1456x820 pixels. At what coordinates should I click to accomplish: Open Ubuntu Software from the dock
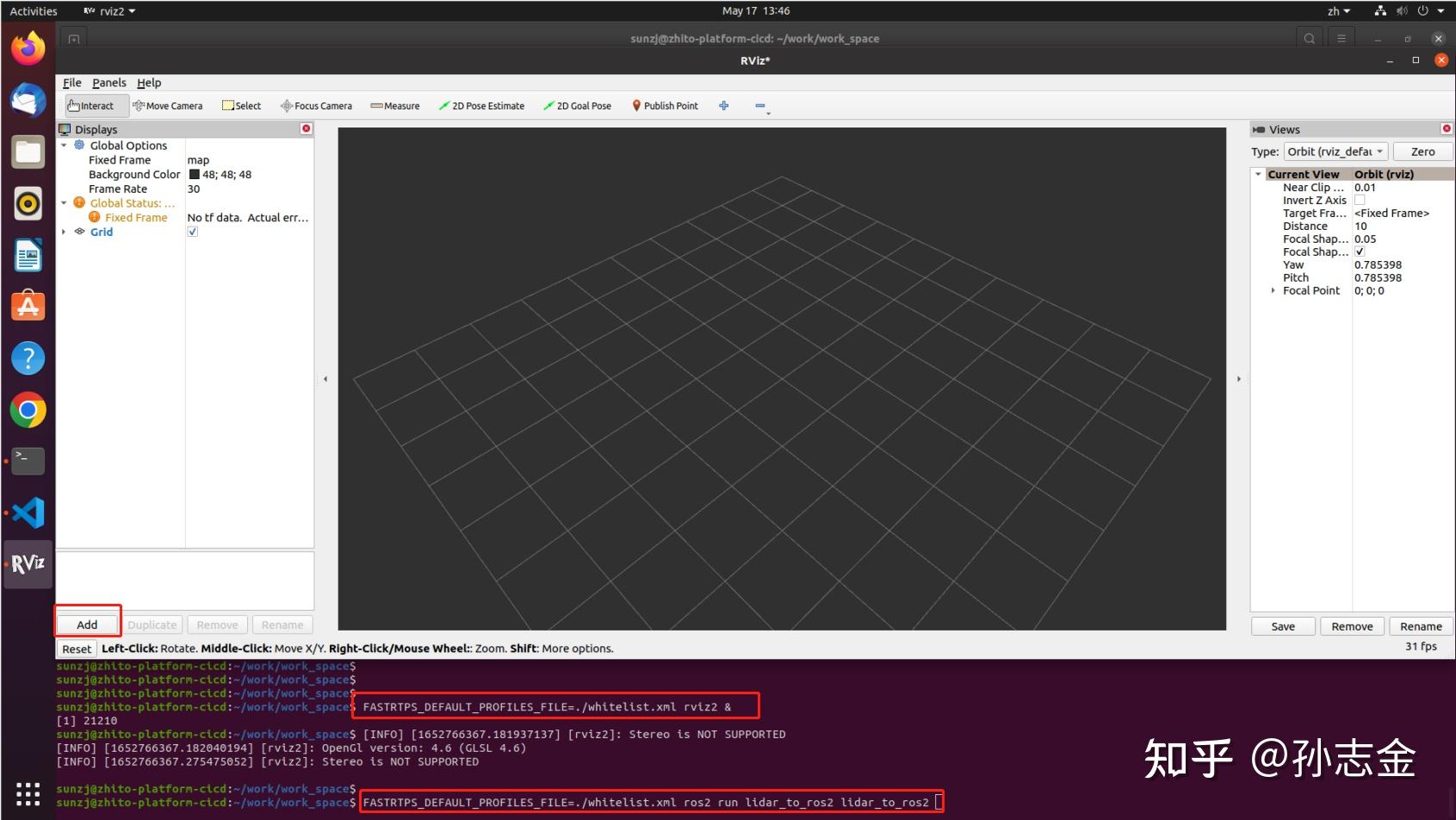[x=28, y=307]
